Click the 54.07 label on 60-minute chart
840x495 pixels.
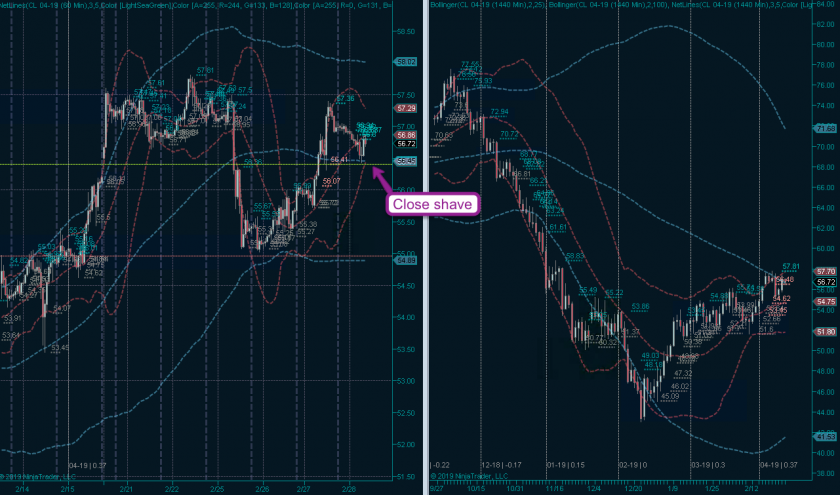pyautogui.click(x=62, y=308)
